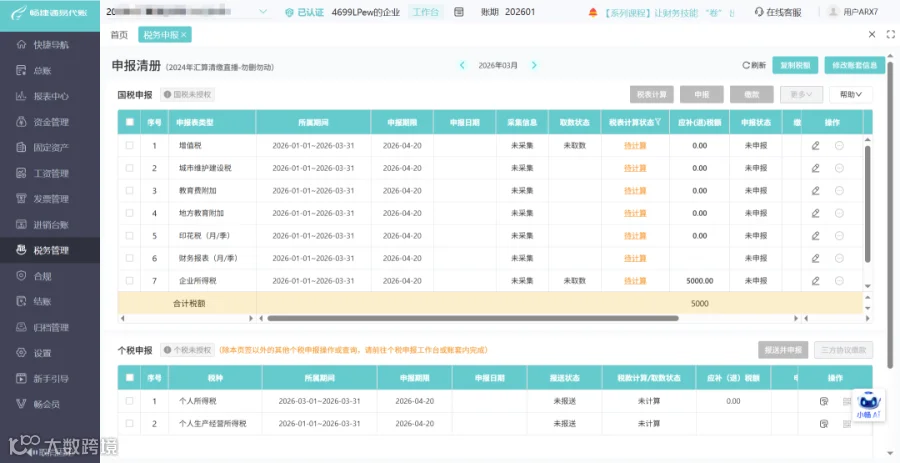Click the fullscreen expand icon

(x=891, y=34)
